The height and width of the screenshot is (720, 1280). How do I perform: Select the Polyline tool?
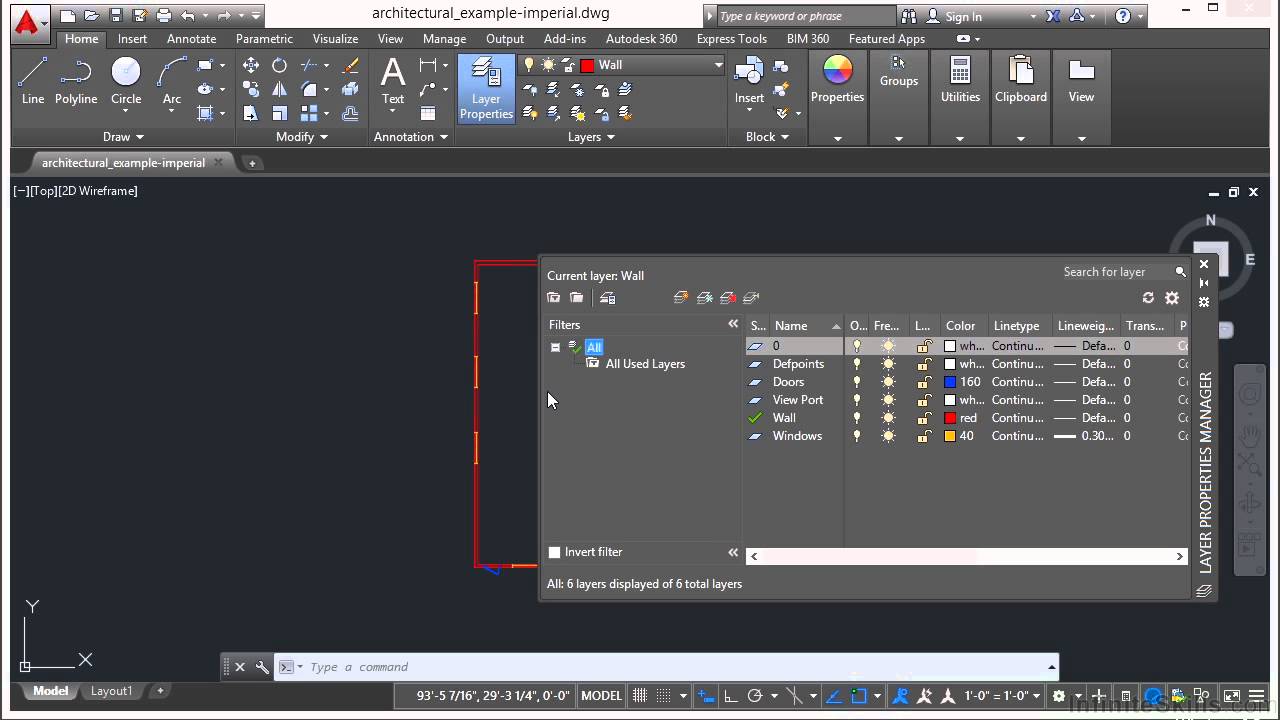click(x=76, y=80)
